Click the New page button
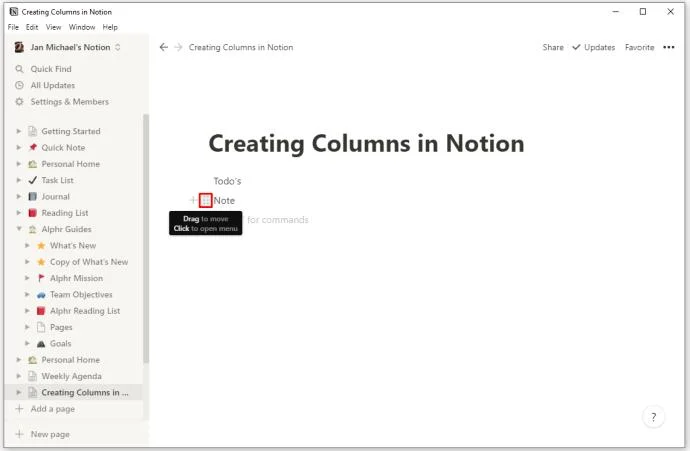 point(42,434)
